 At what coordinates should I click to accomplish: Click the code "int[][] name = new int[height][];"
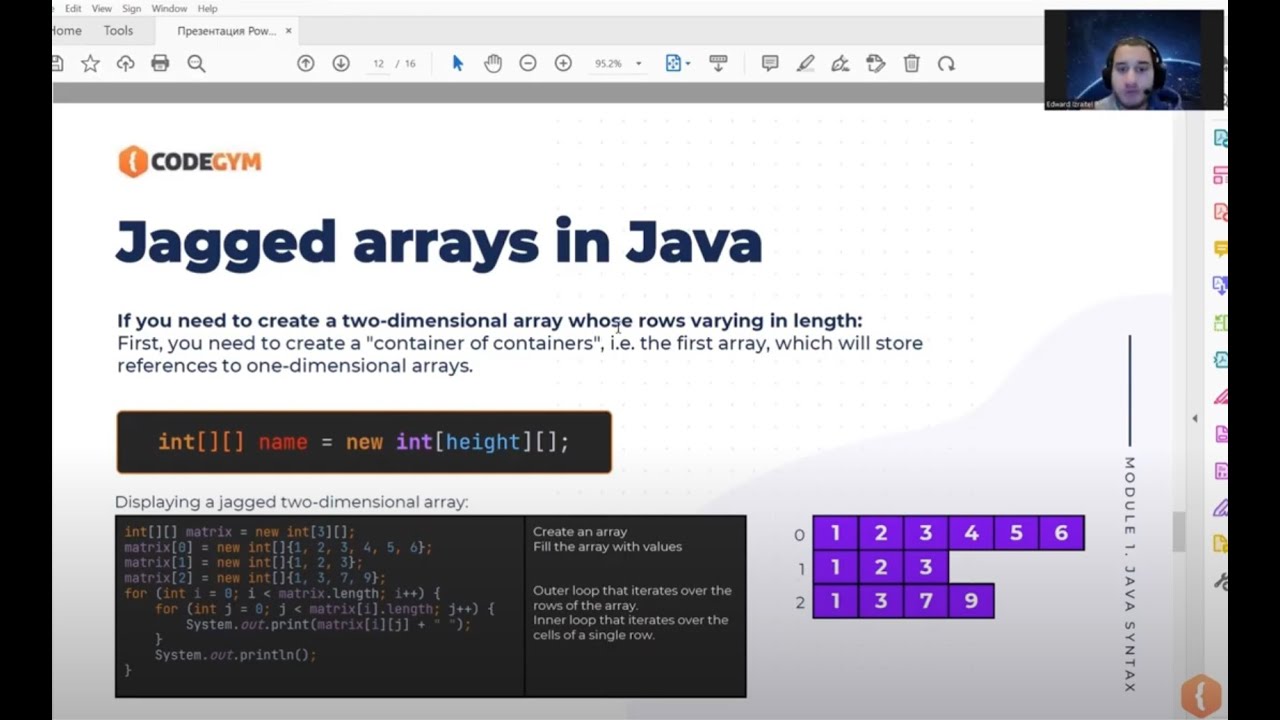[364, 442]
